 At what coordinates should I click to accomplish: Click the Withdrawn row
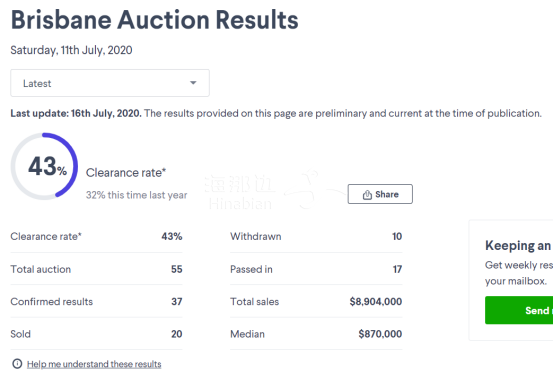coord(316,236)
